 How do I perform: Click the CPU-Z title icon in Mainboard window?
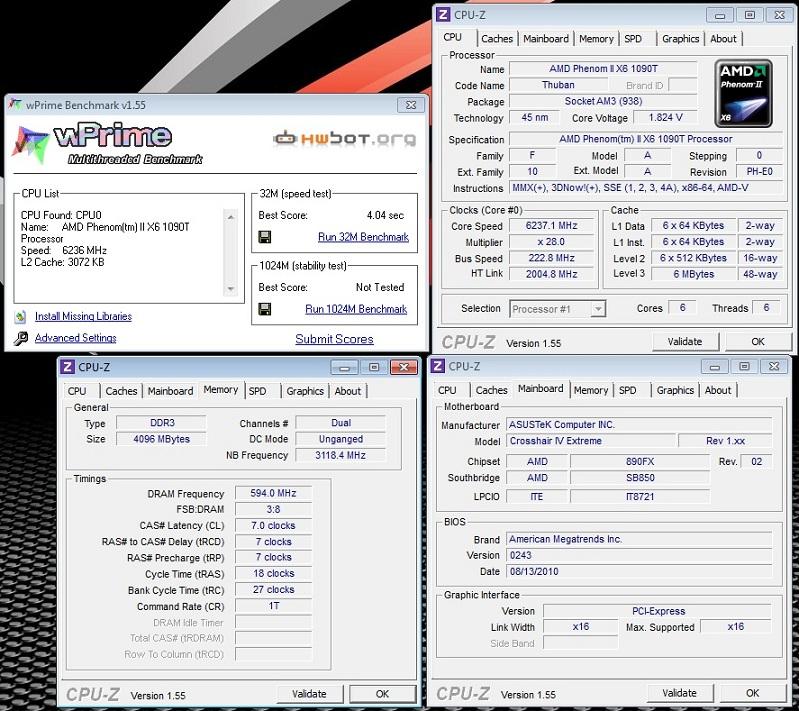point(438,366)
